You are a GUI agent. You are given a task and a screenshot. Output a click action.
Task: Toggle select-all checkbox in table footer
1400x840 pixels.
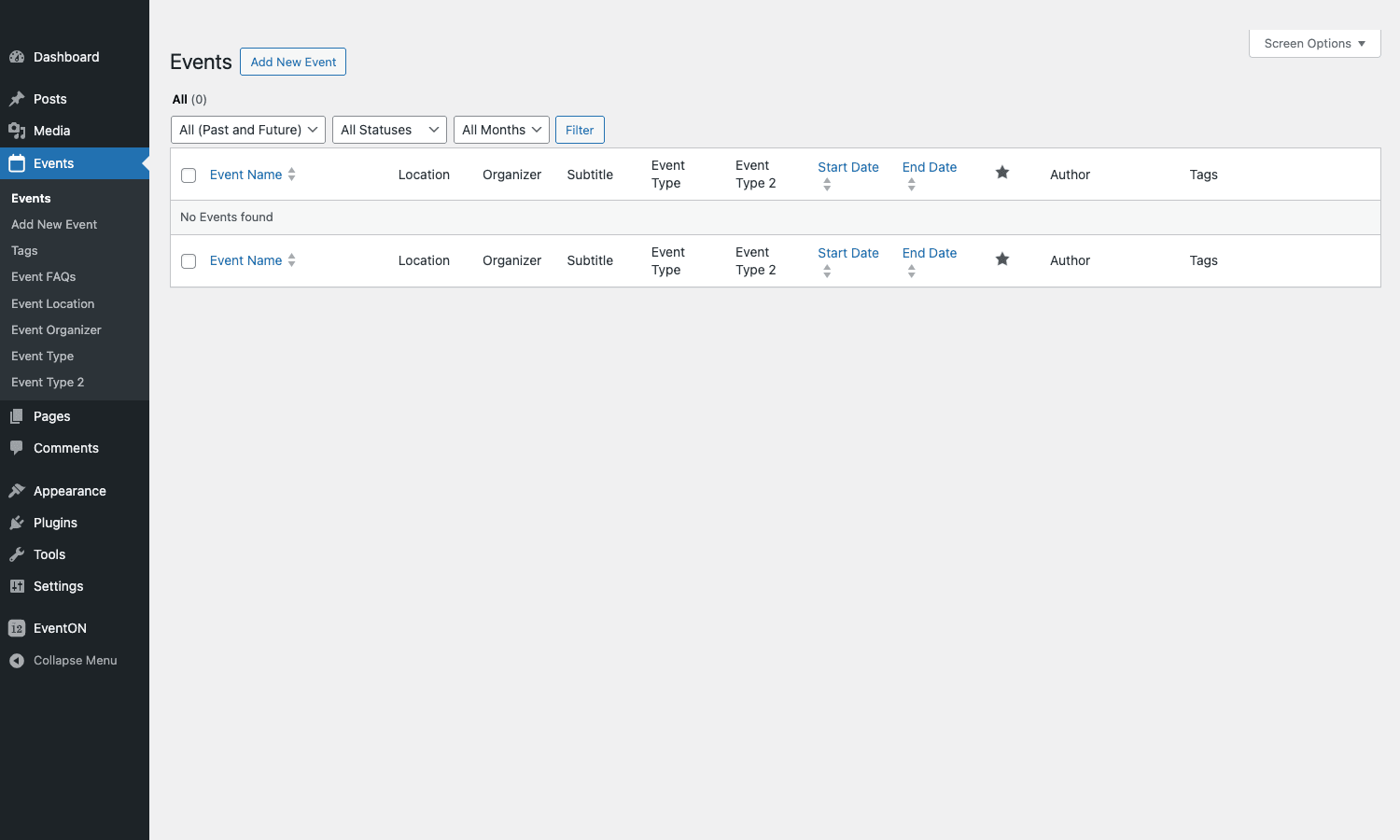click(x=189, y=261)
